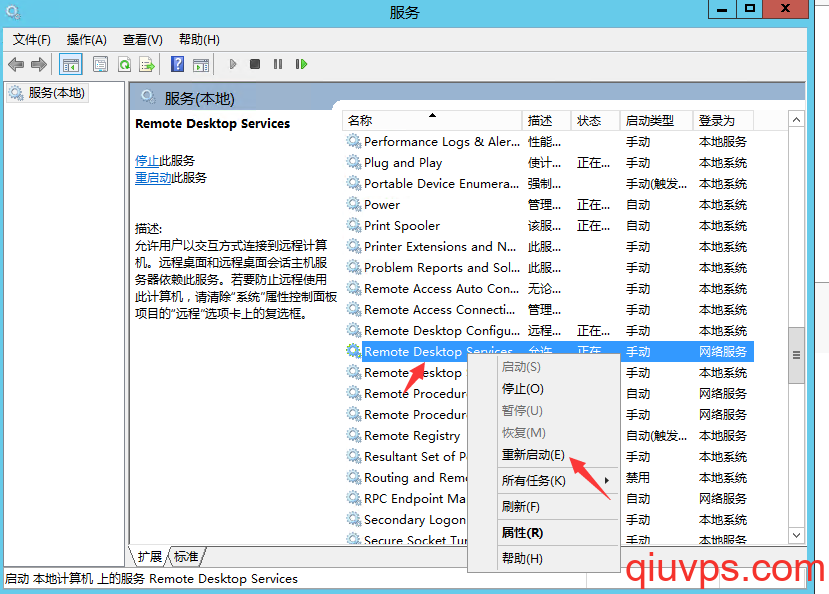
Task: Click the gear icon for Performance Logs & Alerts
Action: click(353, 141)
